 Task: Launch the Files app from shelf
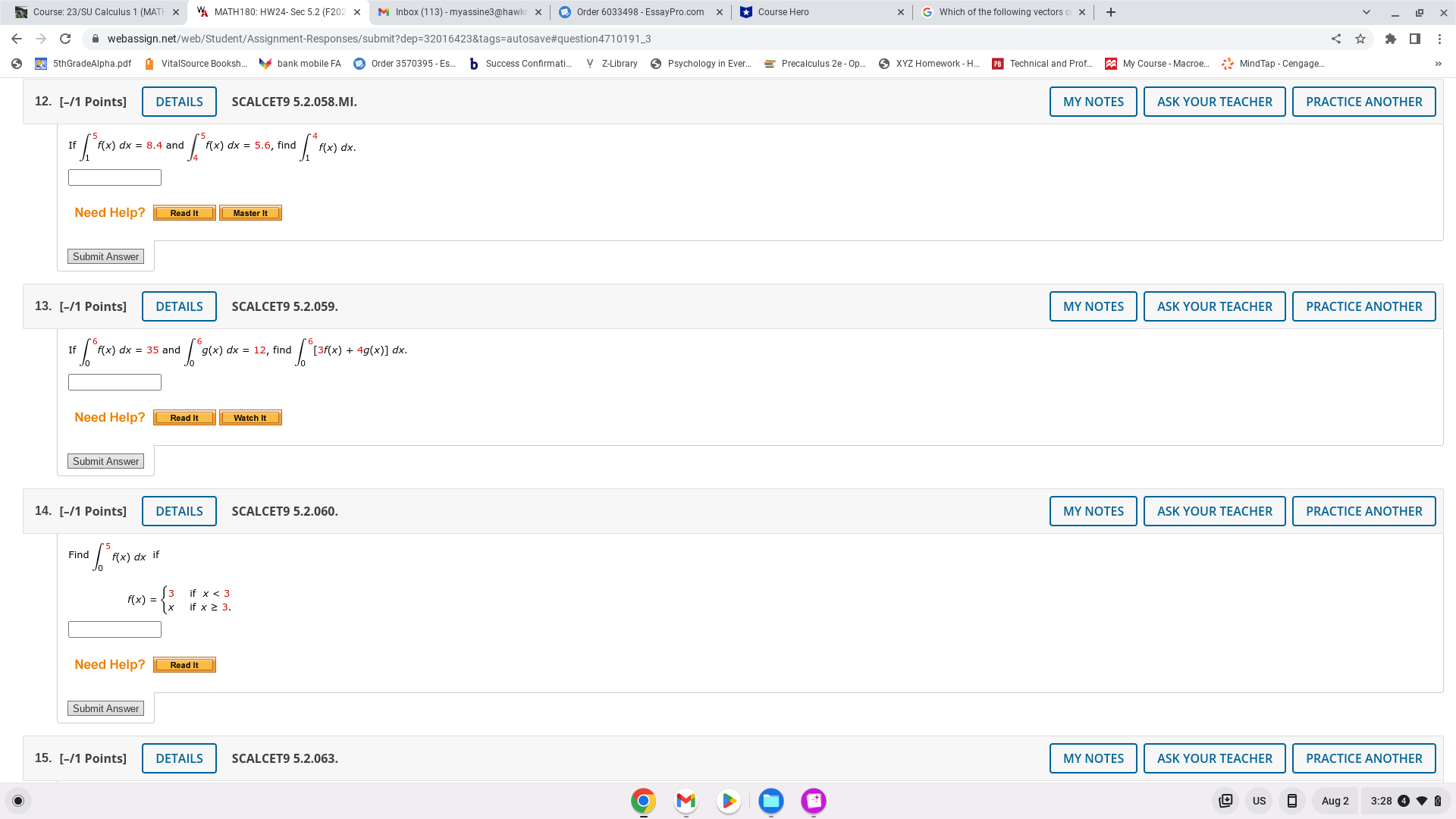tap(771, 801)
